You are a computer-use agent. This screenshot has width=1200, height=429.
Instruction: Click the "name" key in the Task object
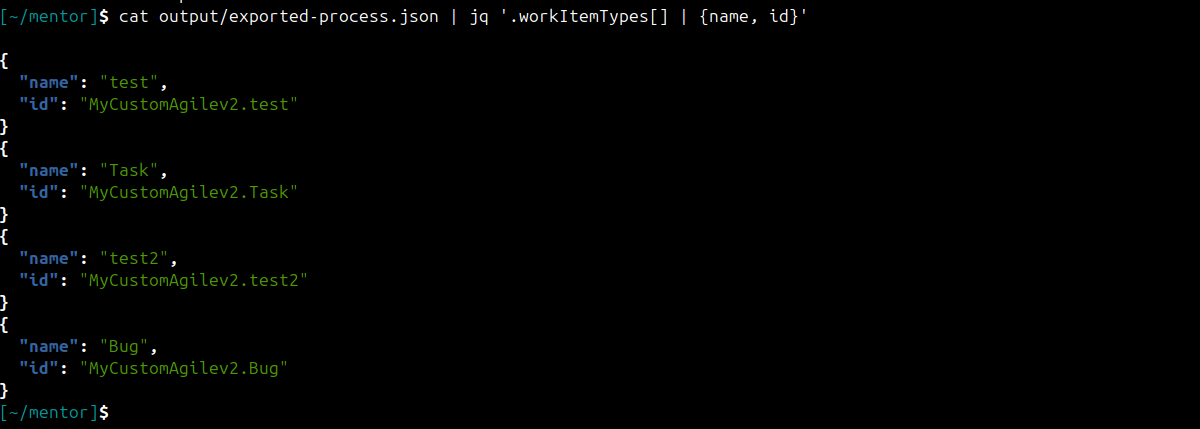(x=49, y=170)
